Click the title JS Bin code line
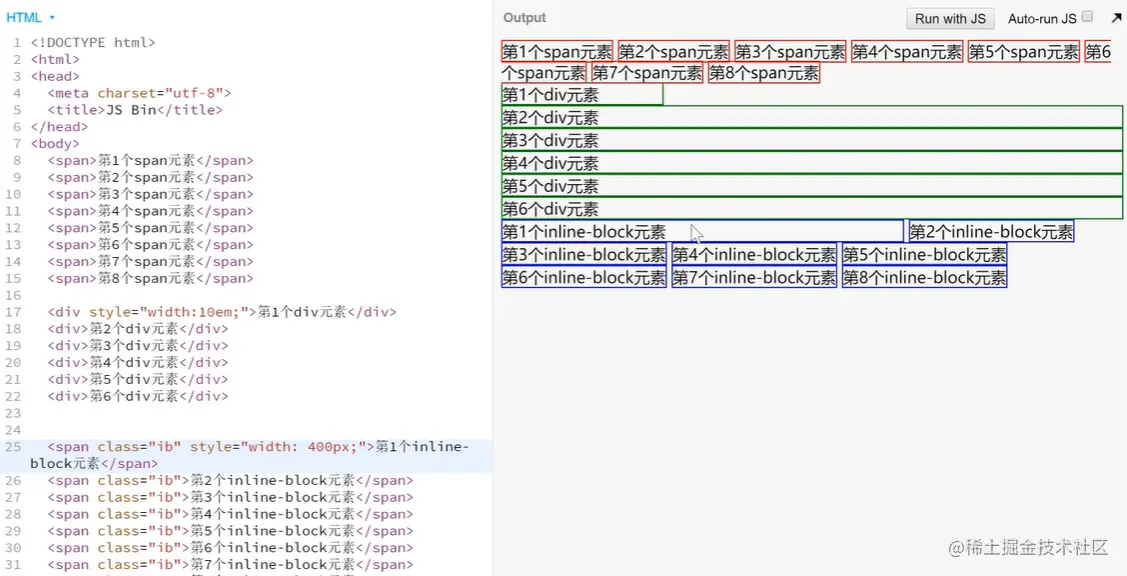The width and height of the screenshot is (1127, 576). (x=135, y=110)
